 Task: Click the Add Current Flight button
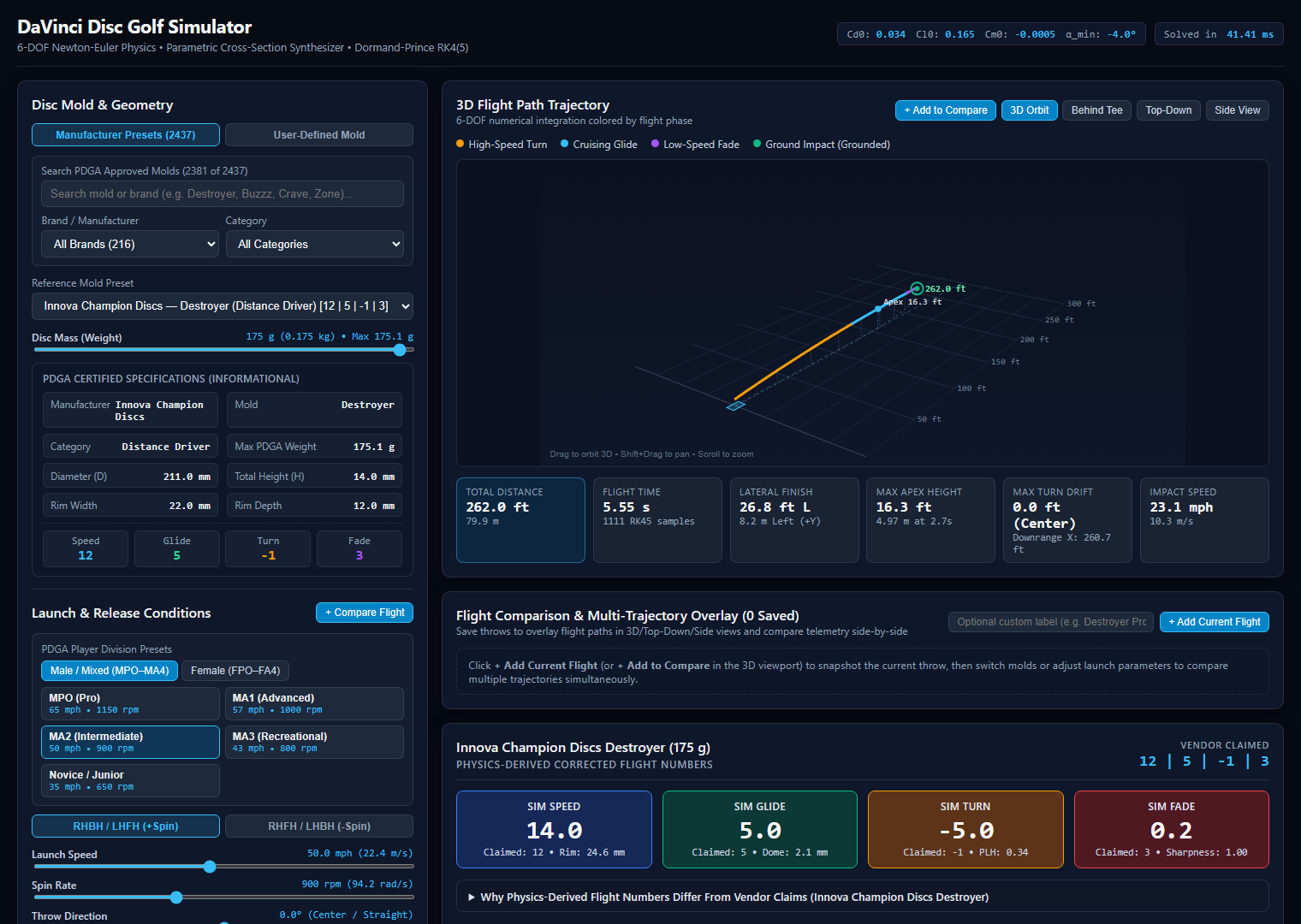pyautogui.click(x=1214, y=622)
